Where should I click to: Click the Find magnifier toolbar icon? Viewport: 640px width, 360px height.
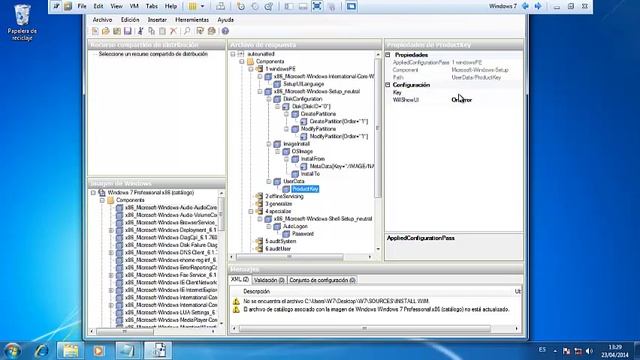pyautogui.click(x=187, y=31)
